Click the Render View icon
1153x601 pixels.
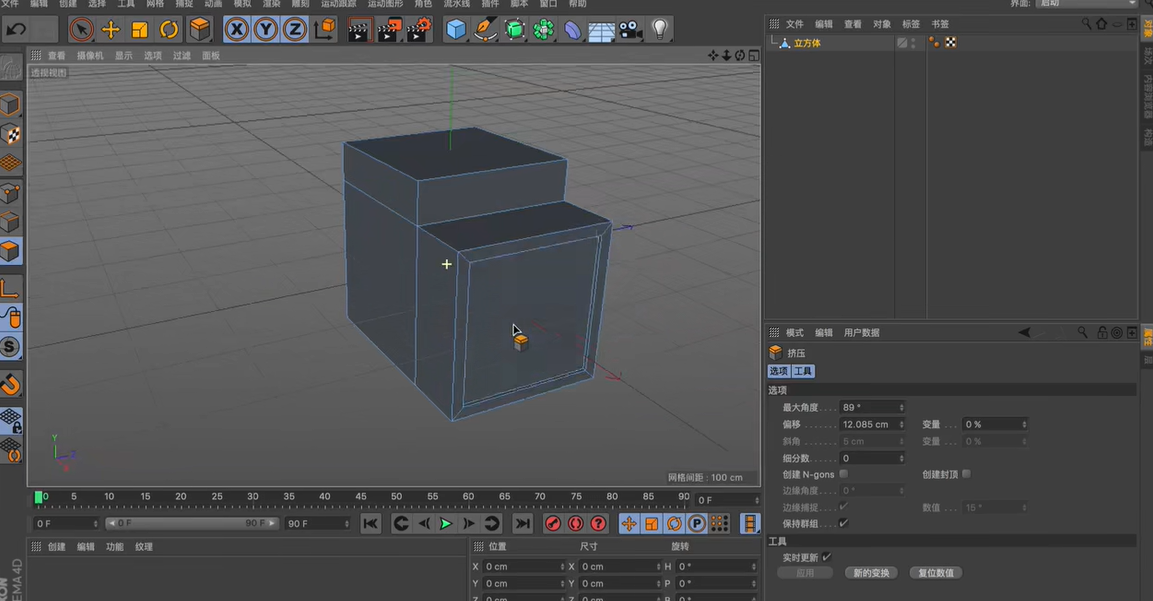(x=358, y=30)
